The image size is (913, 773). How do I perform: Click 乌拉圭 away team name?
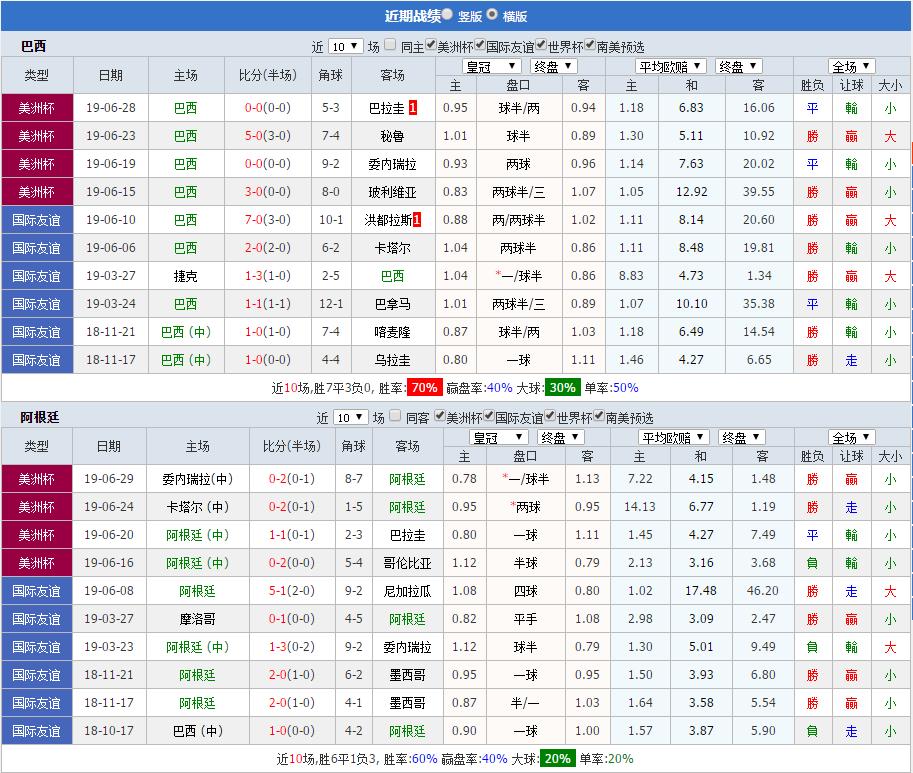(x=392, y=359)
